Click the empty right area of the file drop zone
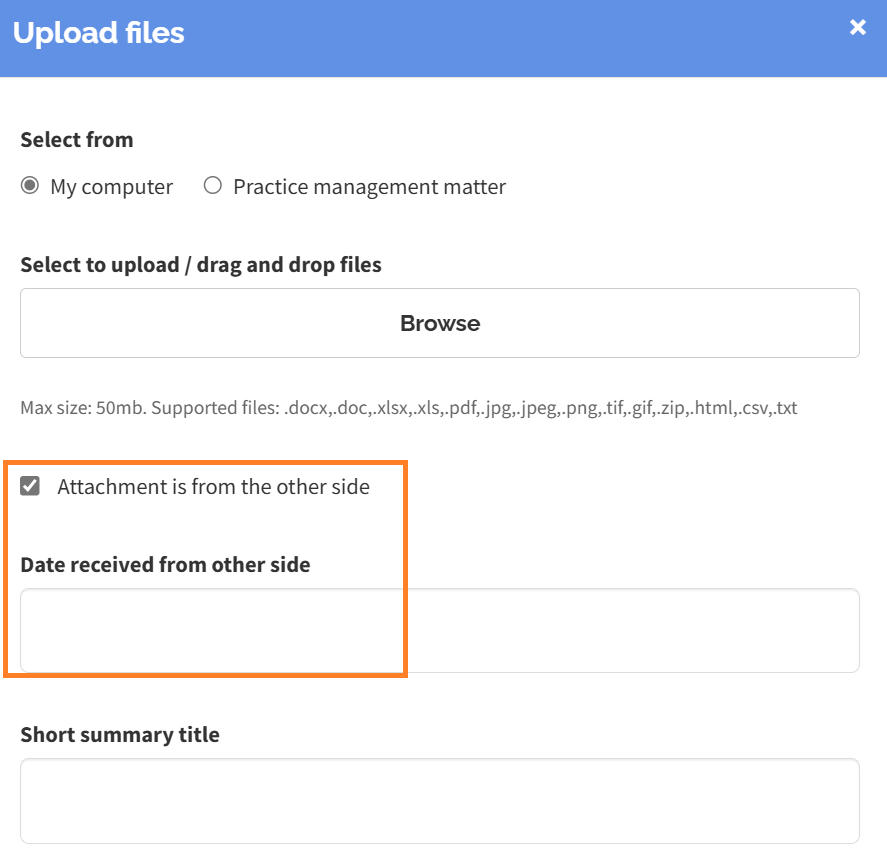This screenshot has width=887, height=854. coord(707,323)
